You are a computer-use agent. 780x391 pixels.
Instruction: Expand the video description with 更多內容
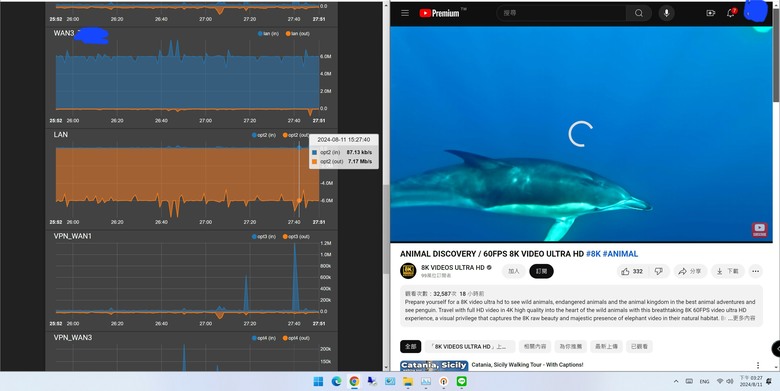tap(743, 318)
